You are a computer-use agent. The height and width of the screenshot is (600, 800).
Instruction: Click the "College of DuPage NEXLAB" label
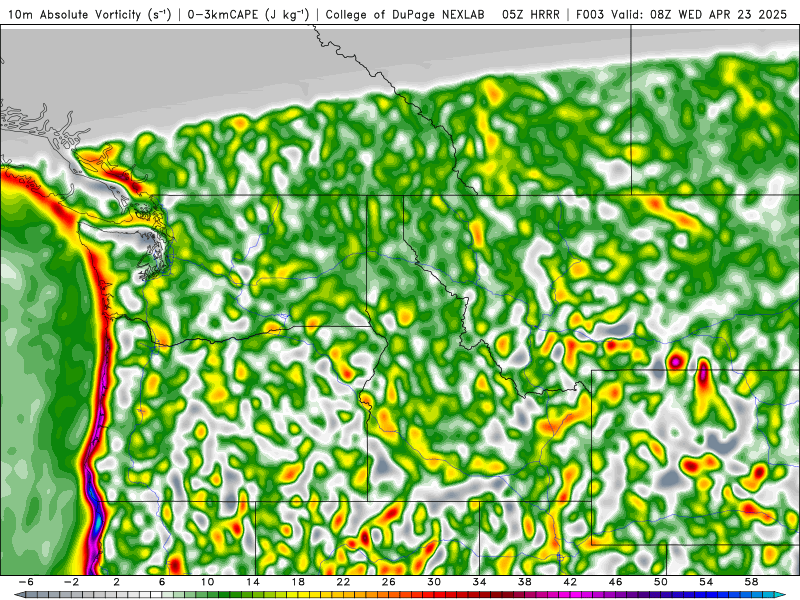tap(405, 14)
